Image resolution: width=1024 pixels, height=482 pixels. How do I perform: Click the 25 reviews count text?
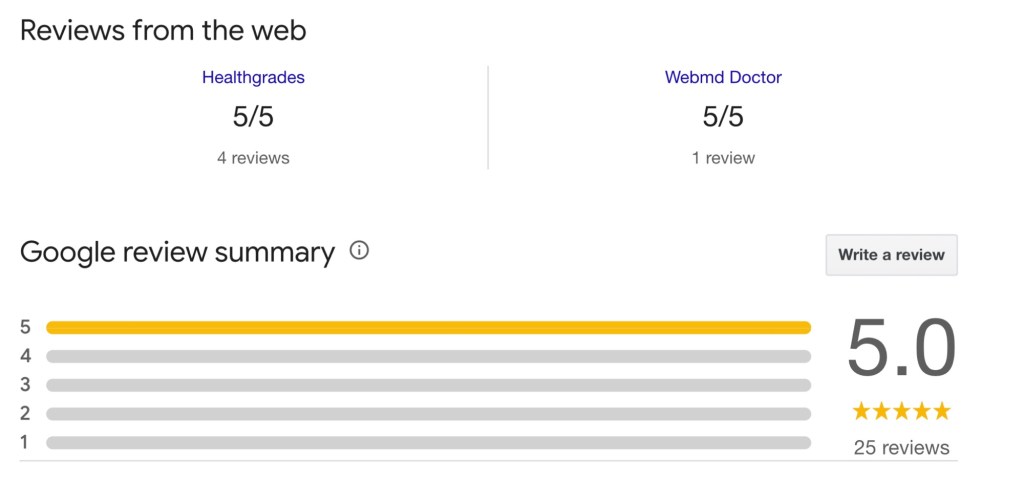click(x=901, y=447)
